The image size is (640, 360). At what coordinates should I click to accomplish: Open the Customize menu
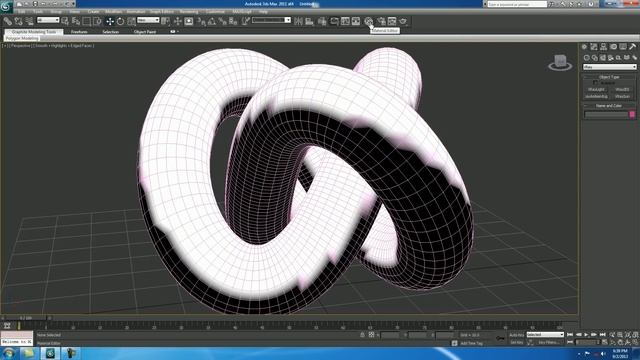tap(215, 11)
